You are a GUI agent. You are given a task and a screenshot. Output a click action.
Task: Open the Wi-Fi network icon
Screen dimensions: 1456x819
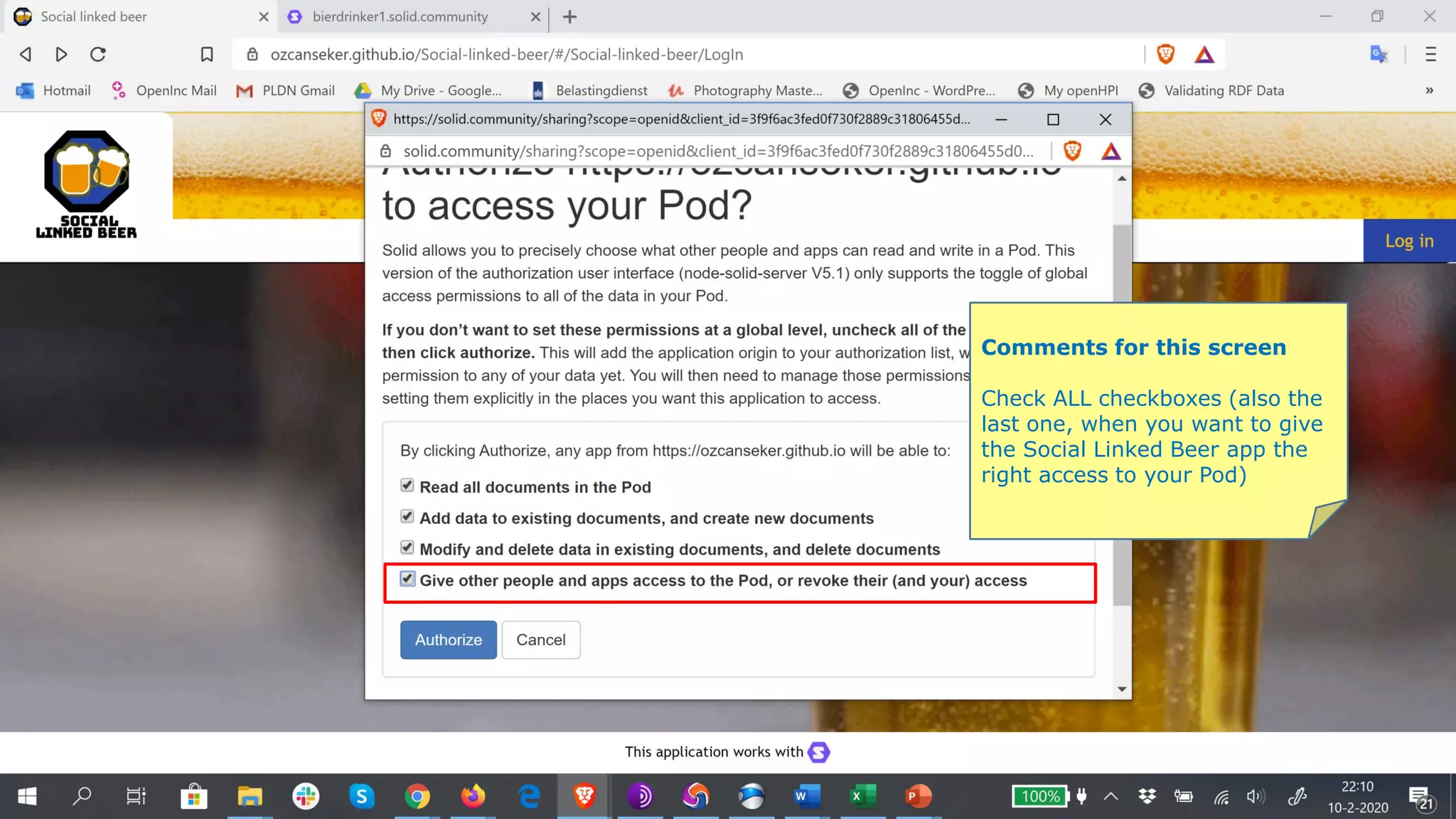click(1221, 797)
